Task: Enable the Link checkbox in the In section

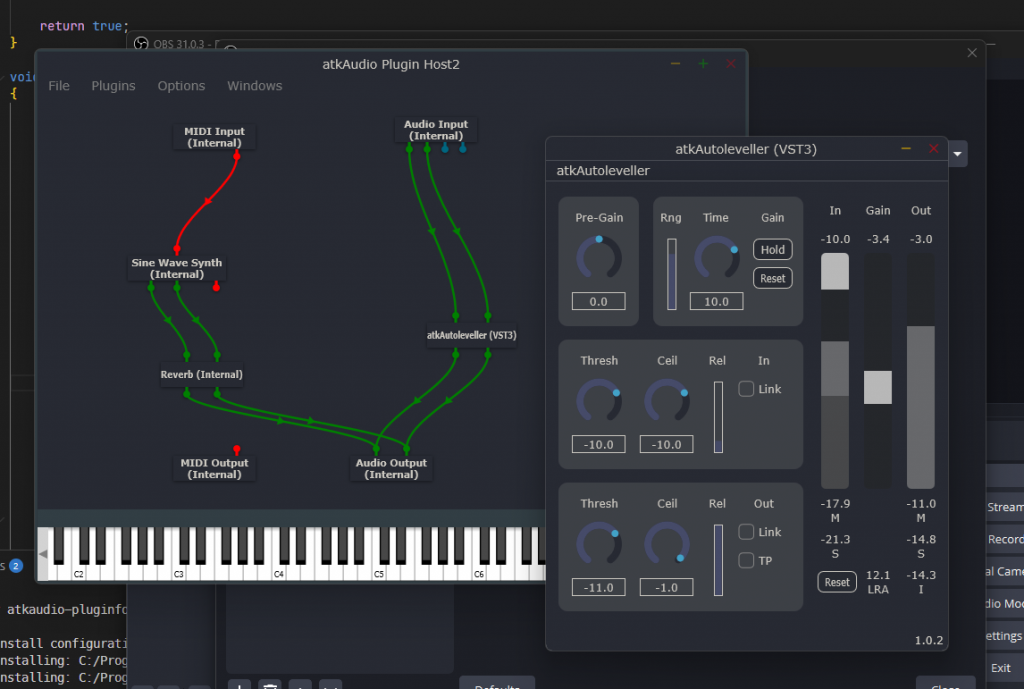Action: [746, 389]
